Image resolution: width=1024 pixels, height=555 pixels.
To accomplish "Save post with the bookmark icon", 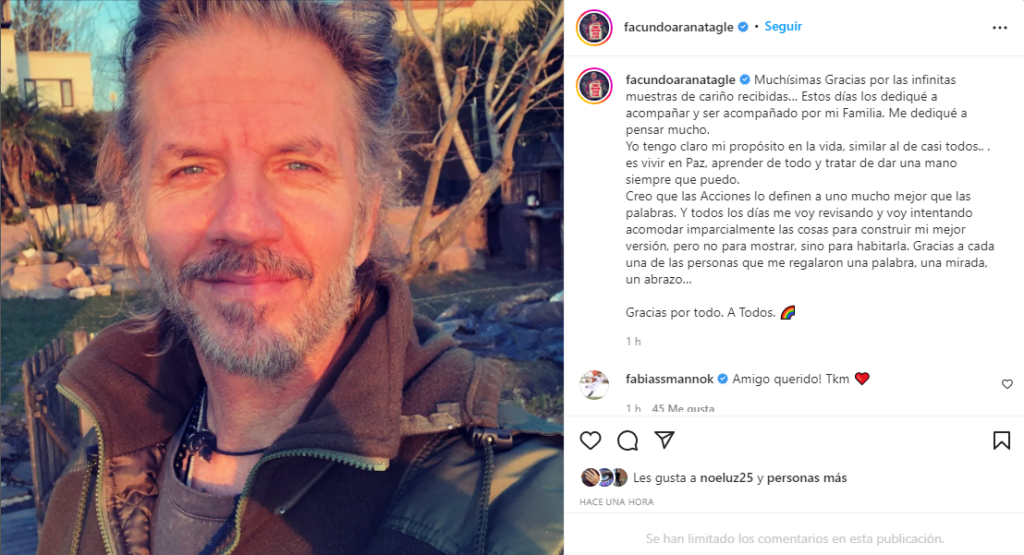I will pyautogui.click(x=1001, y=441).
